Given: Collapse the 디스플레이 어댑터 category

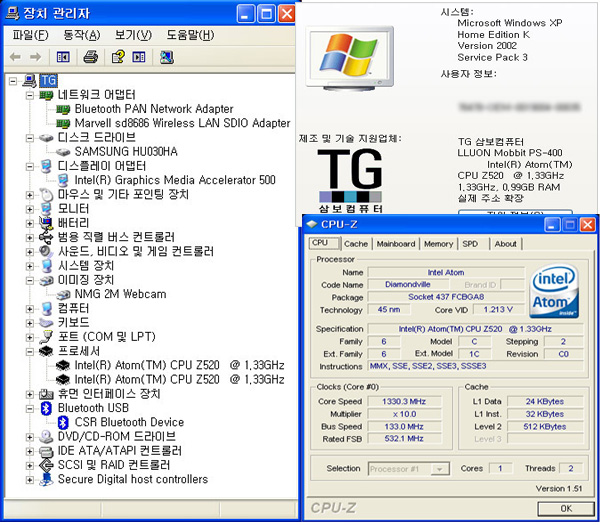Looking at the screenshot, I should [29, 166].
